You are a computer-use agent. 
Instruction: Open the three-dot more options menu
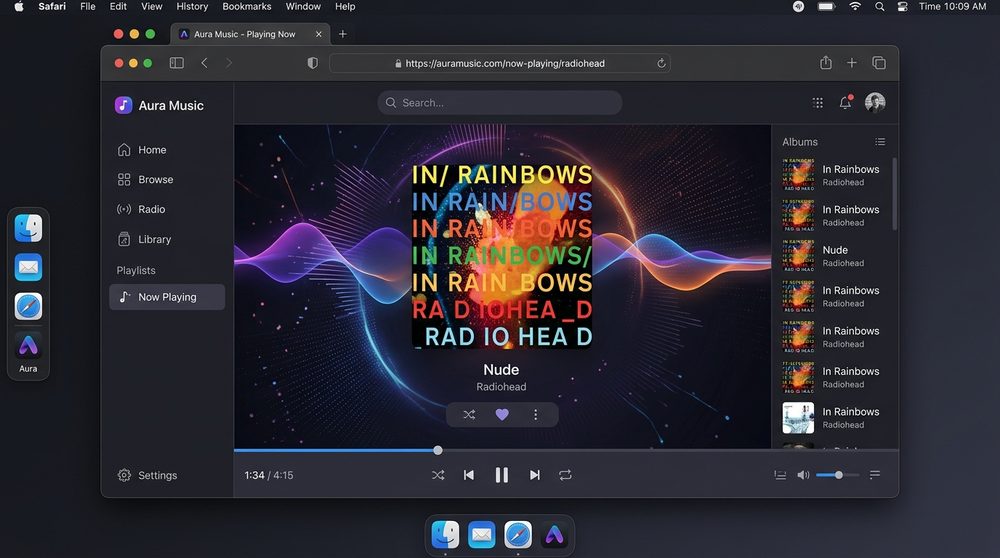click(536, 415)
